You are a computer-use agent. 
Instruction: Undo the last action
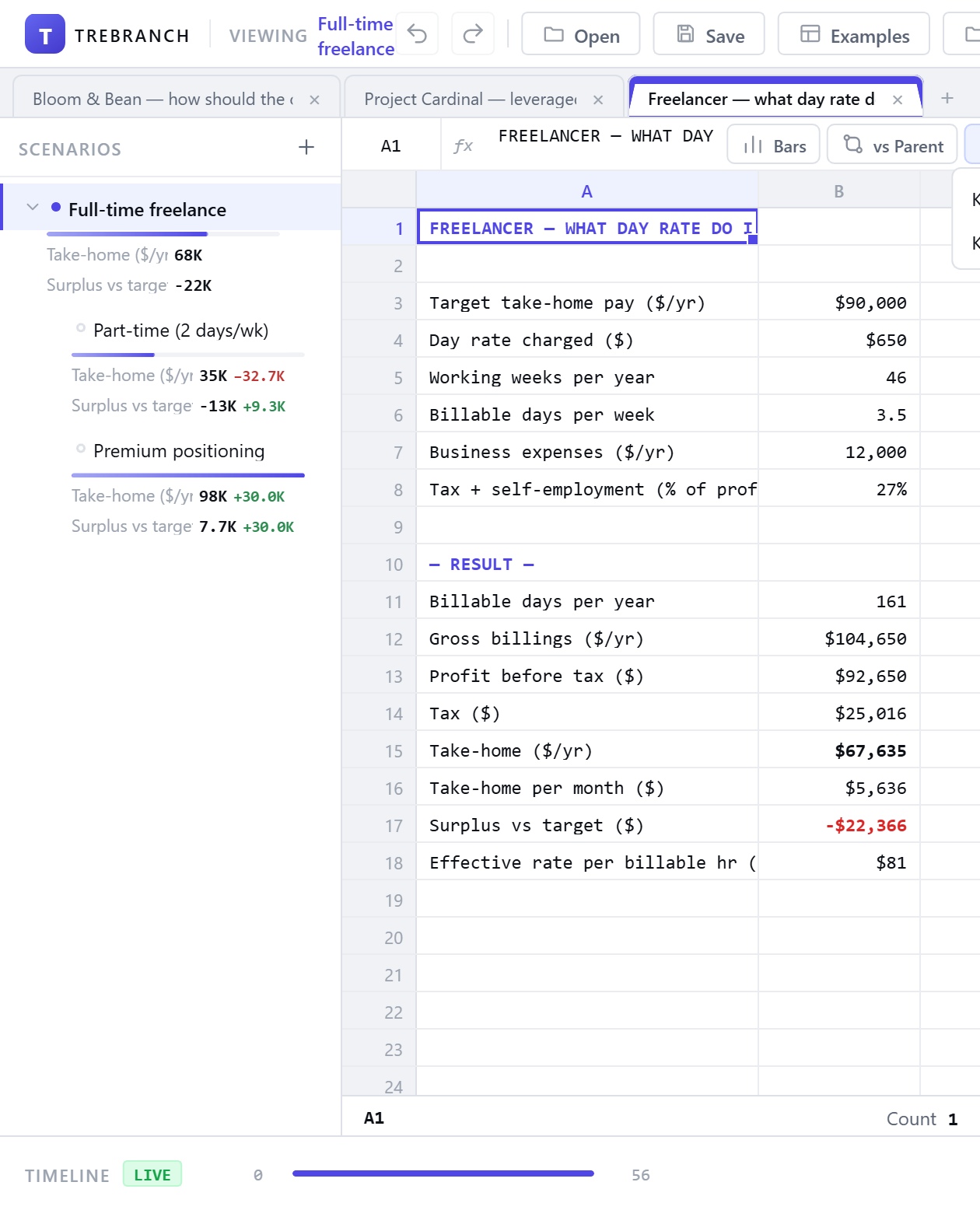pyautogui.click(x=417, y=33)
